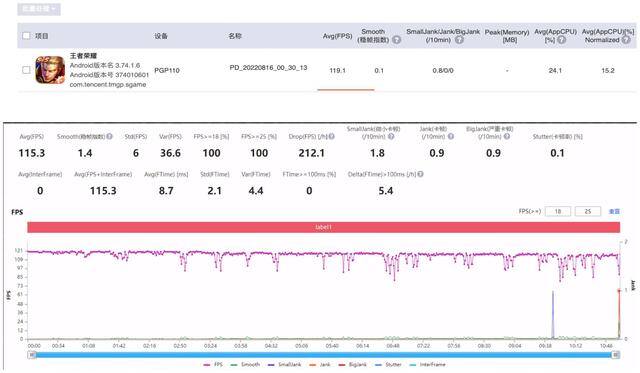Select the red label1 bar above chart

pos(324,227)
